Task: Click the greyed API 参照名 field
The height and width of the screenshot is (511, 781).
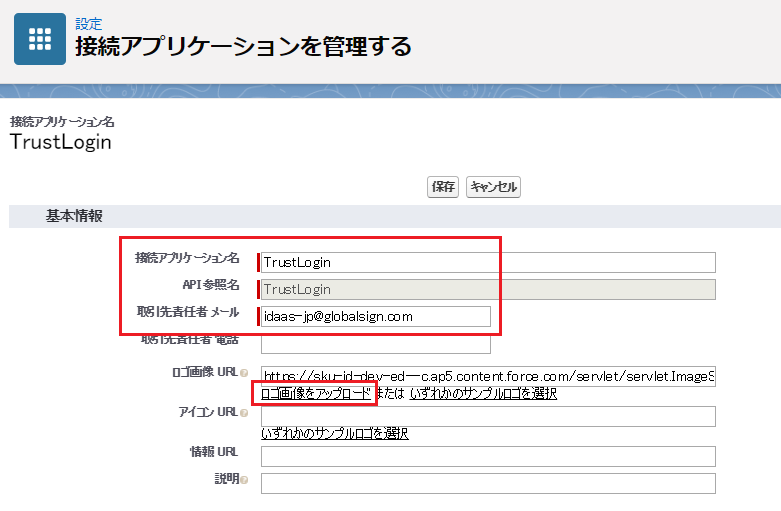Action: coord(488,289)
